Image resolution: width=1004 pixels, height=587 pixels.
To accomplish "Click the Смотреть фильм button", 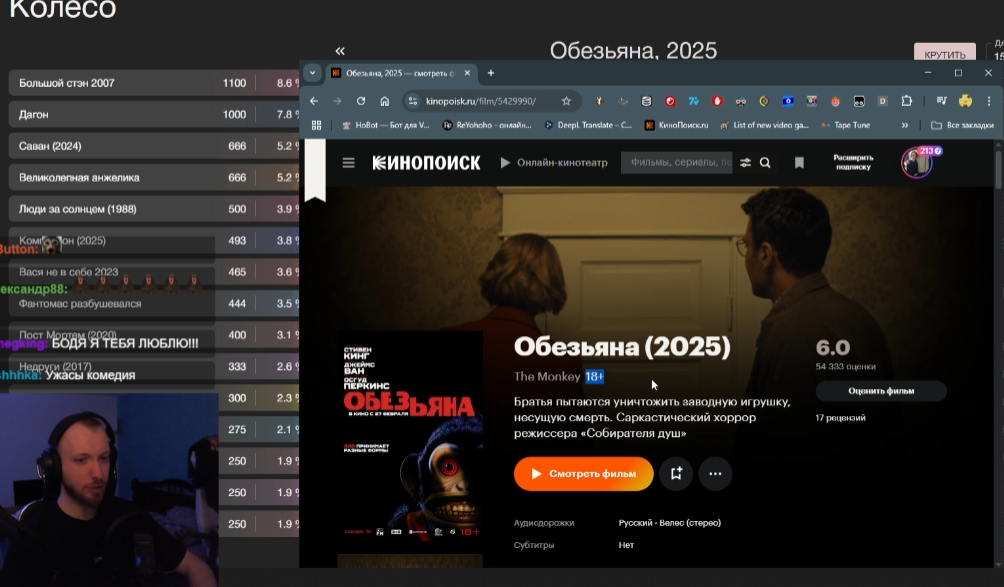I will [x=583, y=474].
